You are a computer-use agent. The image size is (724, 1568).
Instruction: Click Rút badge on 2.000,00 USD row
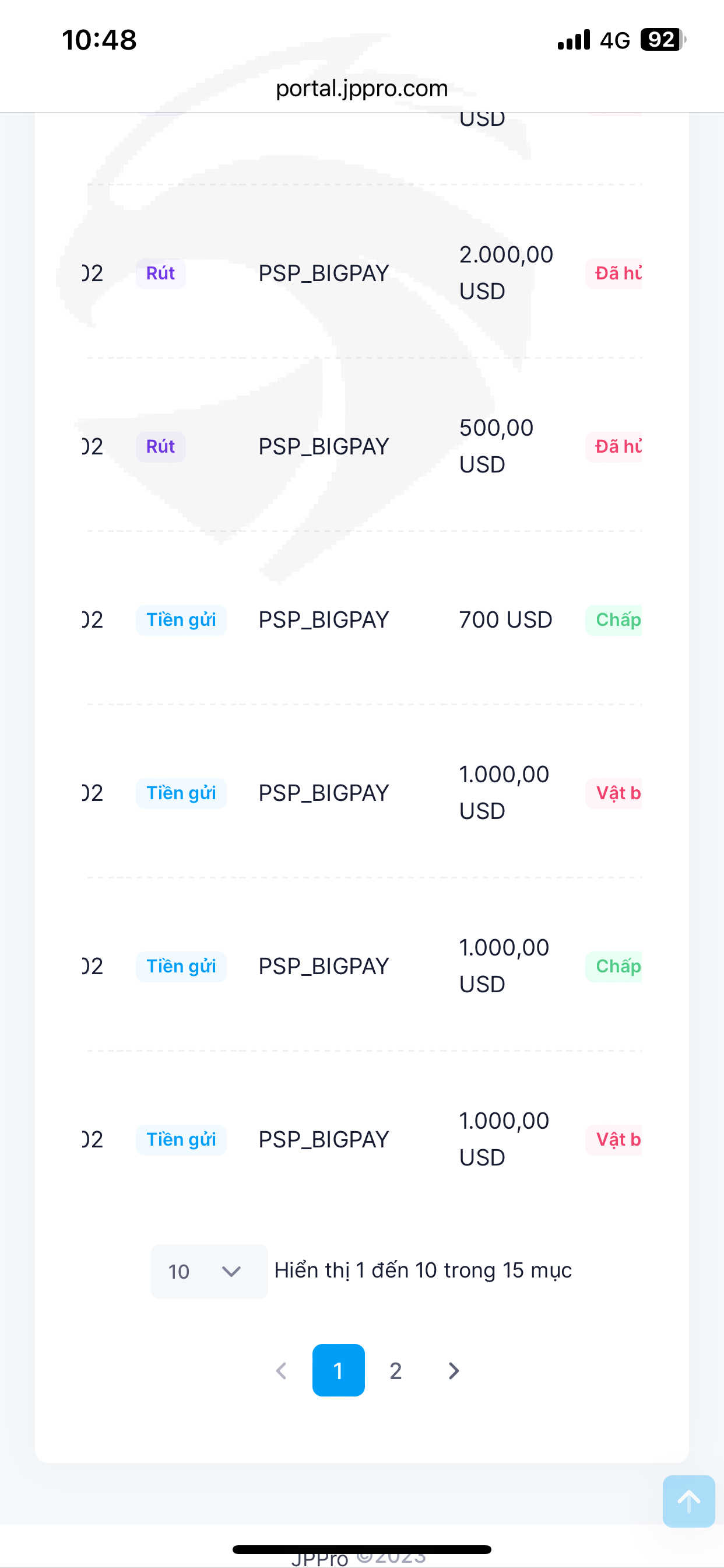pos(161,274)
